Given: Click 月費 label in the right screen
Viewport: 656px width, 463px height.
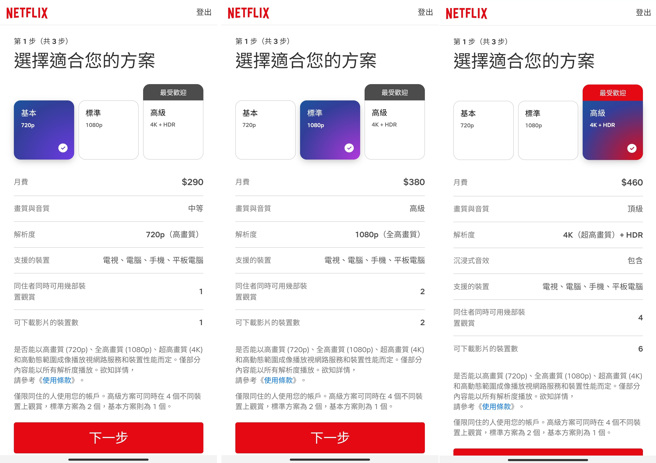Looking at the screenshot, I should 460,182.
